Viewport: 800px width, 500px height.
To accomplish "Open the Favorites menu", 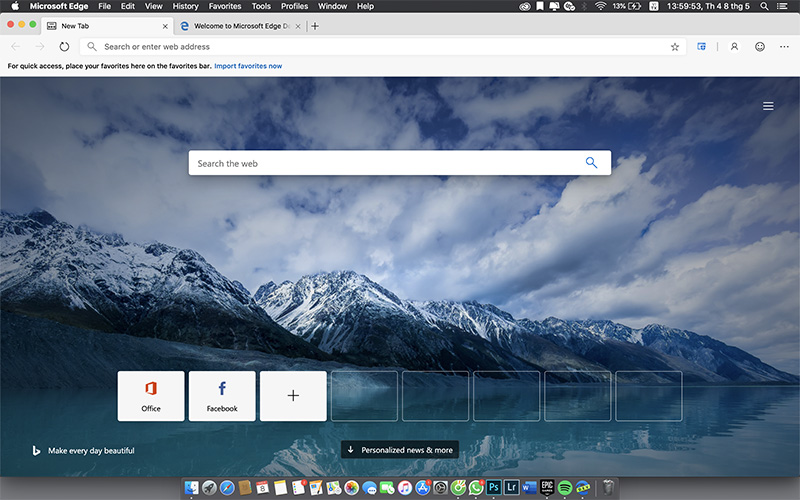I will pyautogui.click(x=224, y=6).
